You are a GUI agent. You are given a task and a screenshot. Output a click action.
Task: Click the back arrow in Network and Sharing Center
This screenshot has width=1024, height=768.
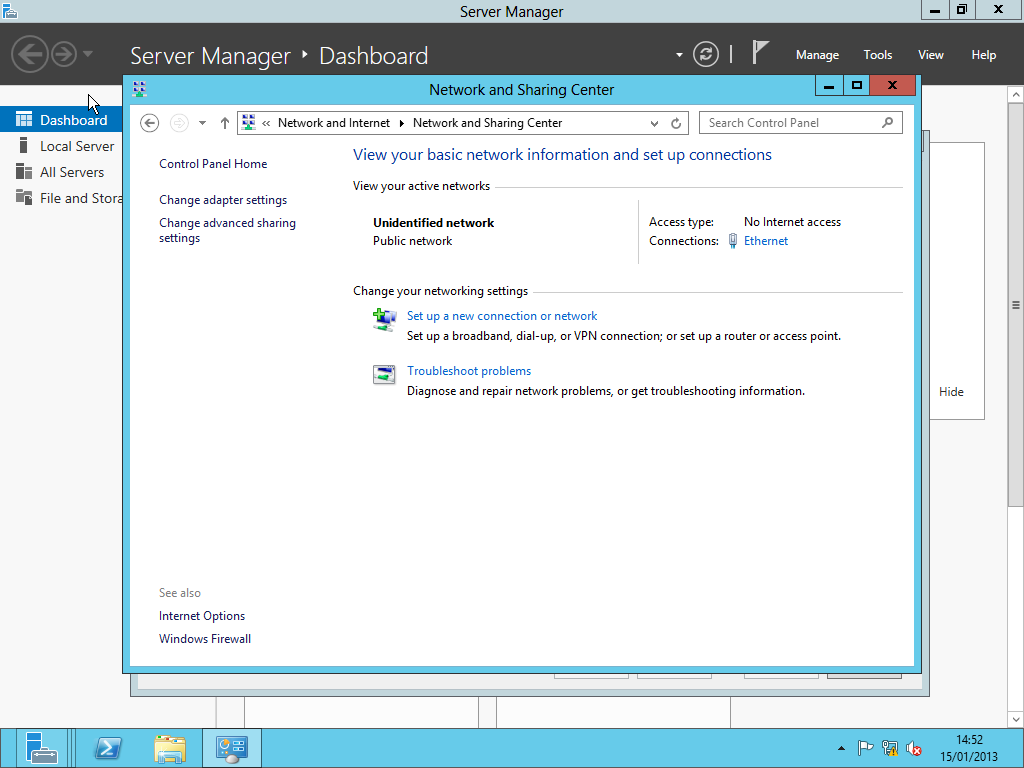150,123
